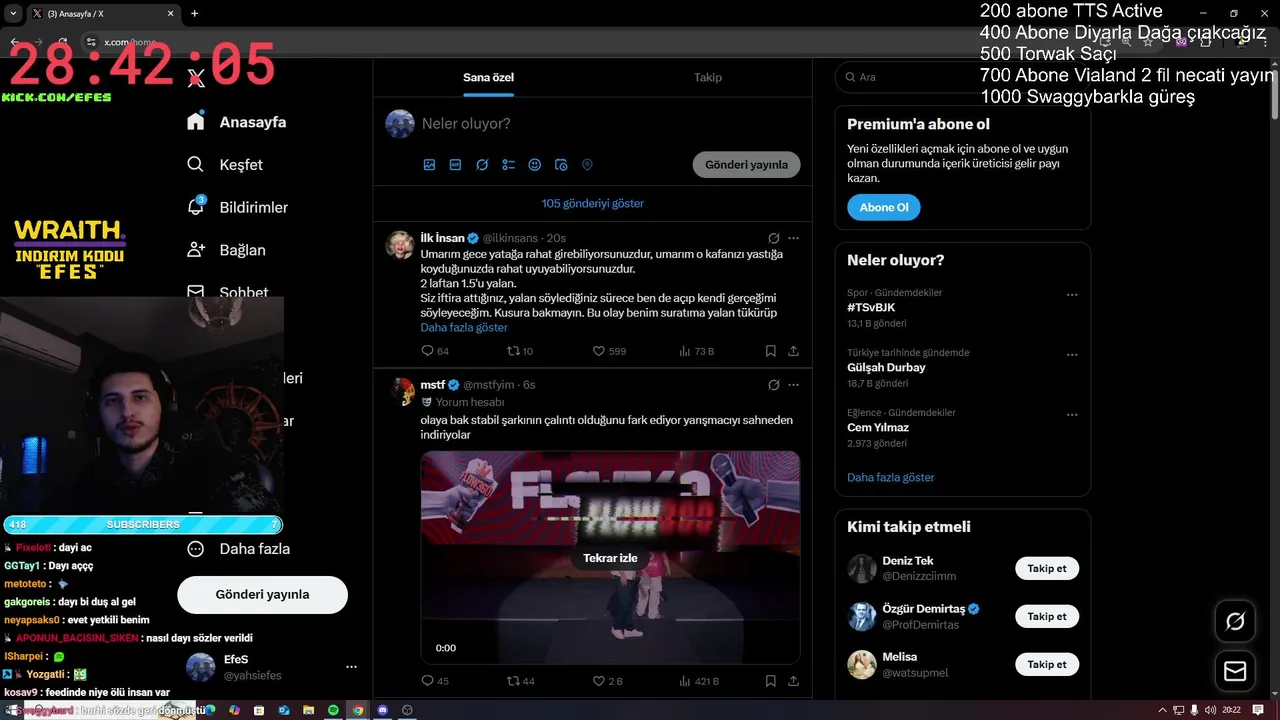Open Discord from the taskbar
1280x720 pixels.
pyautogui.click(x=382, y=710)
